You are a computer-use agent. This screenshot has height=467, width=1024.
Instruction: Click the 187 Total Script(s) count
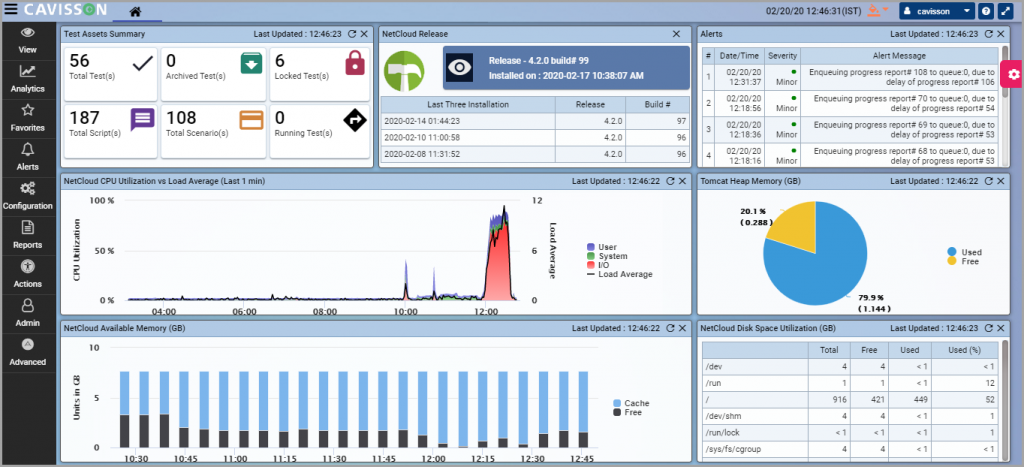click(x=85, y=118)
